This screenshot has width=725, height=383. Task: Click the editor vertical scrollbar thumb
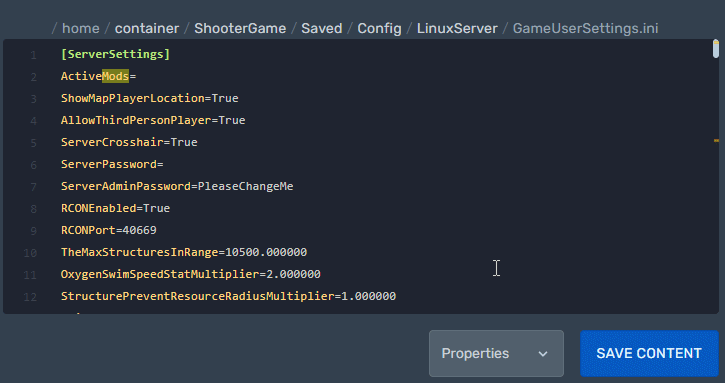pos(716,49)
